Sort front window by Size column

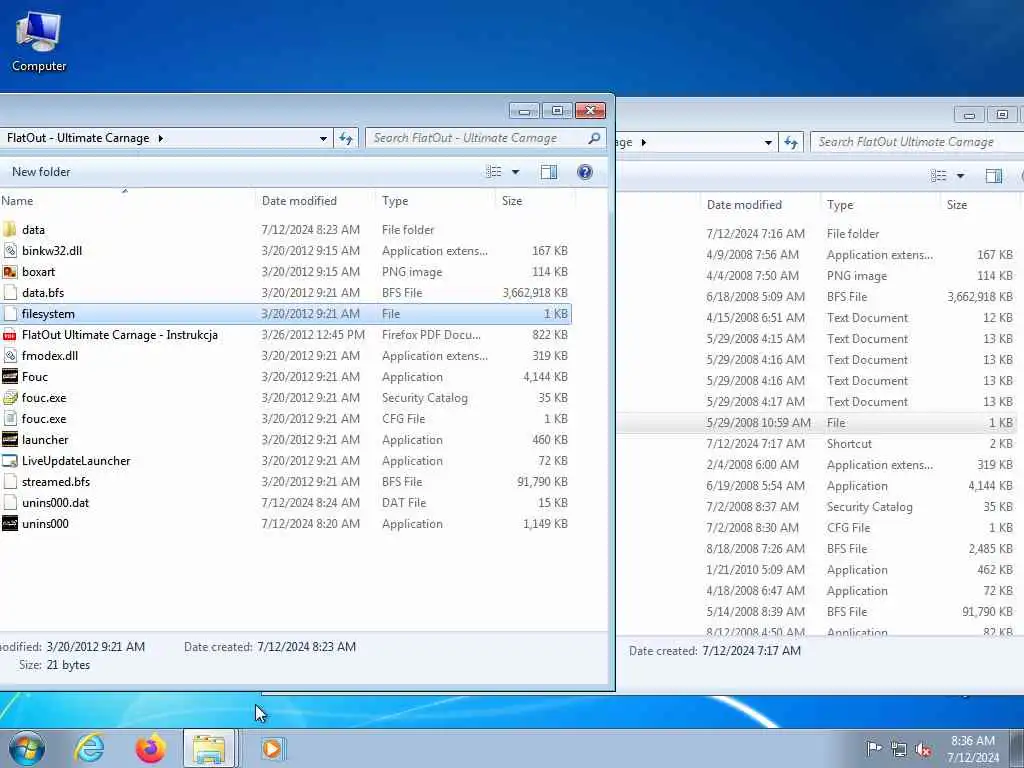(536, 201)
